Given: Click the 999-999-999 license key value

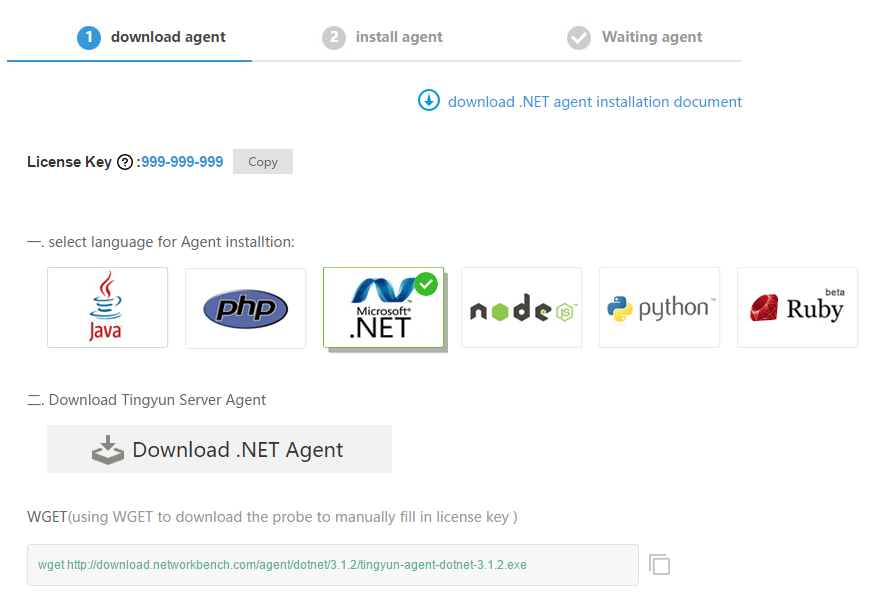Looking at the screenshot, I should 182,162.
